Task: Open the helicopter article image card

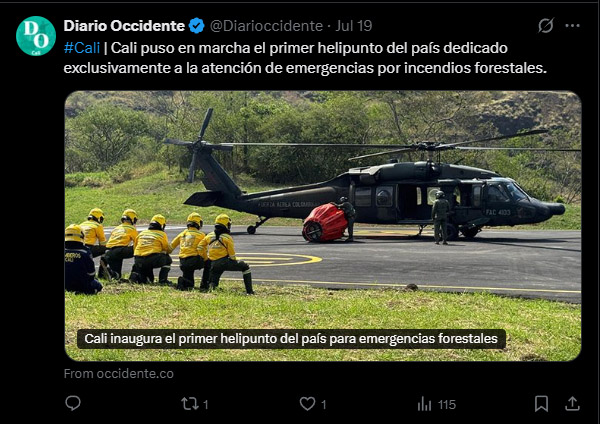Action: click(x=323, y=226)
